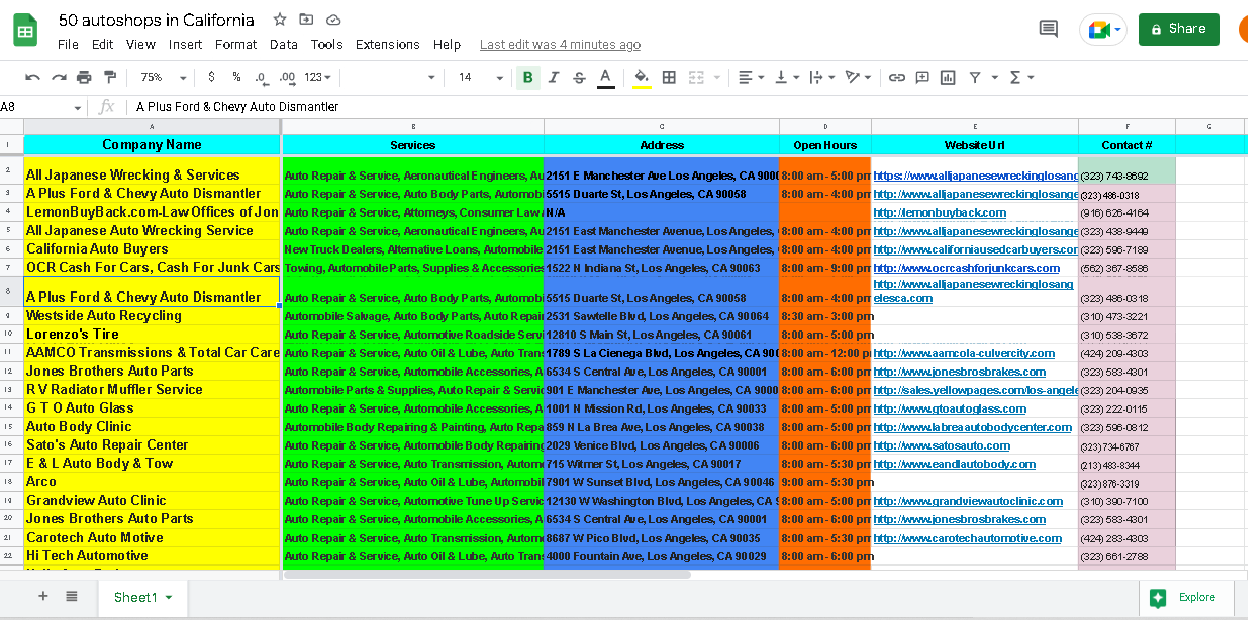The width and height of the screenshot is (1248, 620).
Task: Open the vertical align dropdown
Action: (x=787, y=77)
